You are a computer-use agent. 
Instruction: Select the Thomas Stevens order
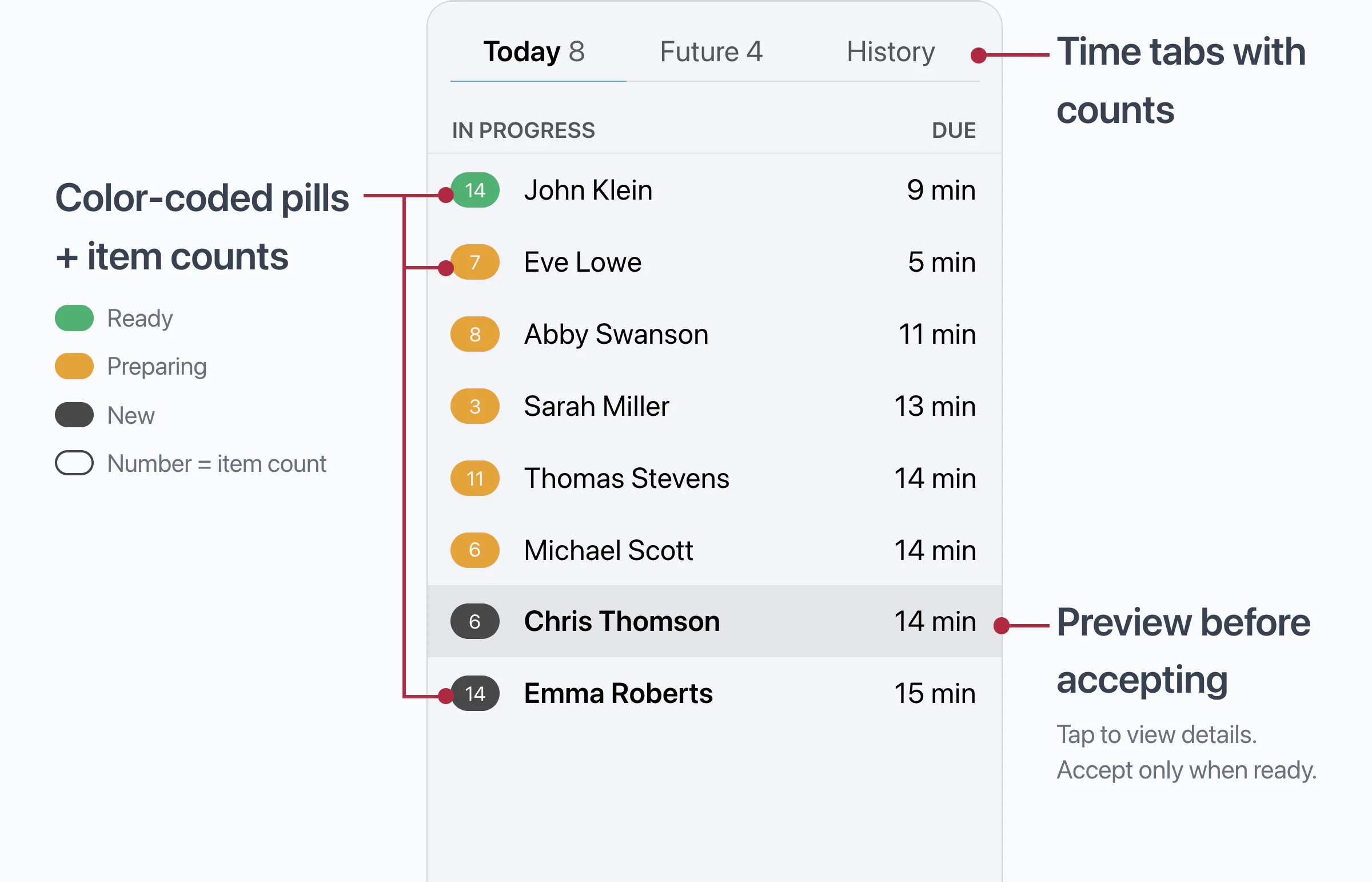715,479
